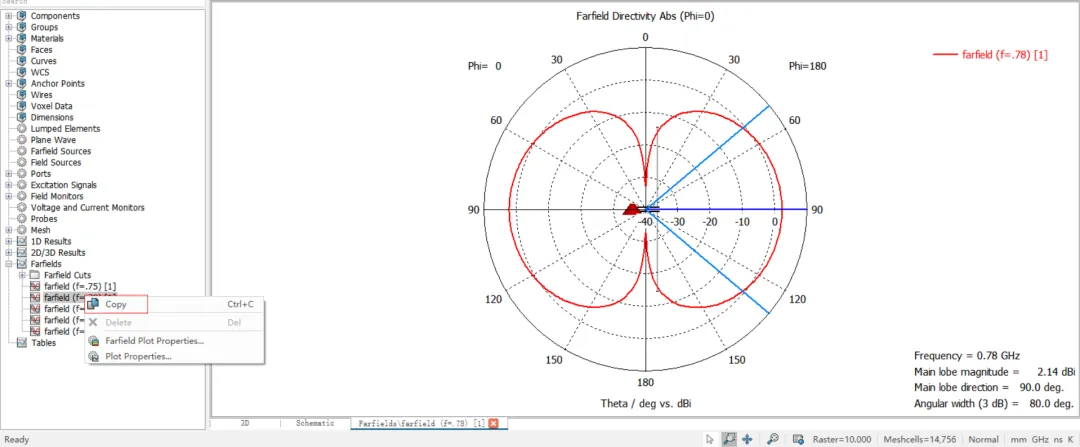Click the Farfield Plot Properties icon
Image resolution: width=1080 pixels, height=447 pixels.
click(94, 341)
